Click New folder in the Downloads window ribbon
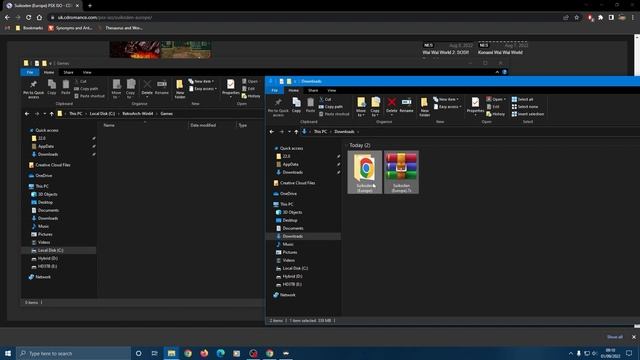The height and width of the screenshot is (360, 640). tap(424, 107)
